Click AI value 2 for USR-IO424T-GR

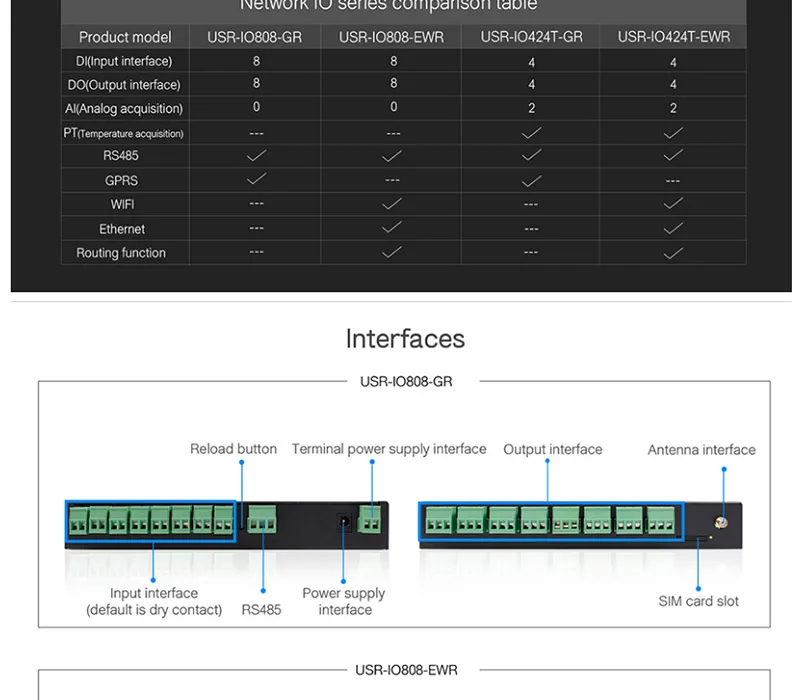[532, 108]
